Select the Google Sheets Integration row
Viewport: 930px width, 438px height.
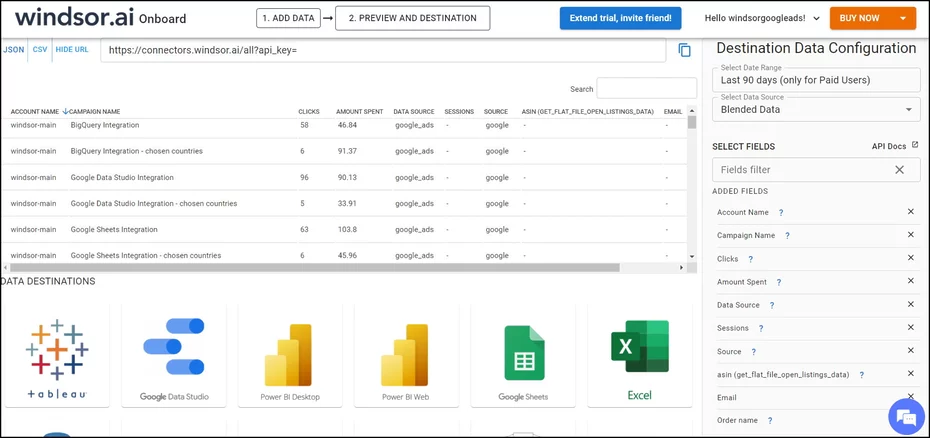(x=344, y=230)
